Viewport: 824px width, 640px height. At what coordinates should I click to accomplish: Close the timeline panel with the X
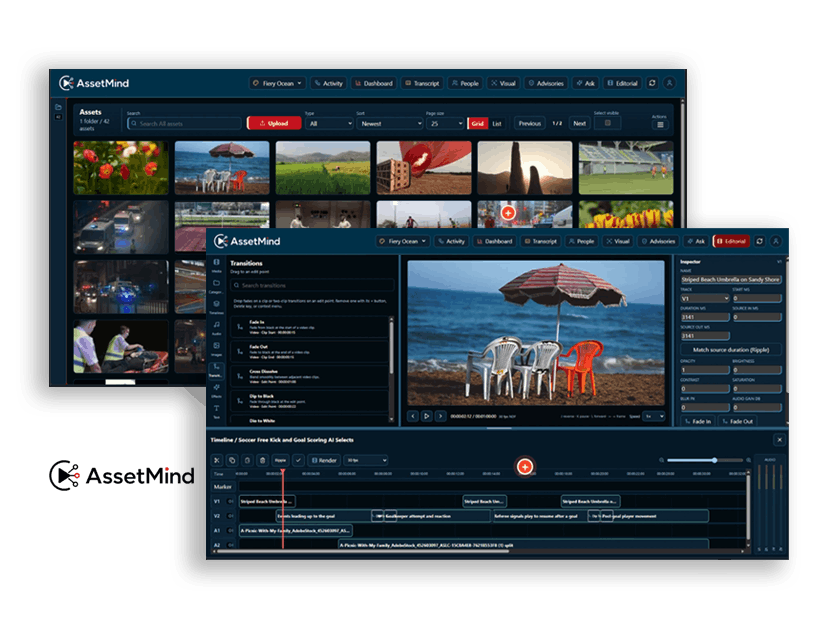tap(780, 440)
